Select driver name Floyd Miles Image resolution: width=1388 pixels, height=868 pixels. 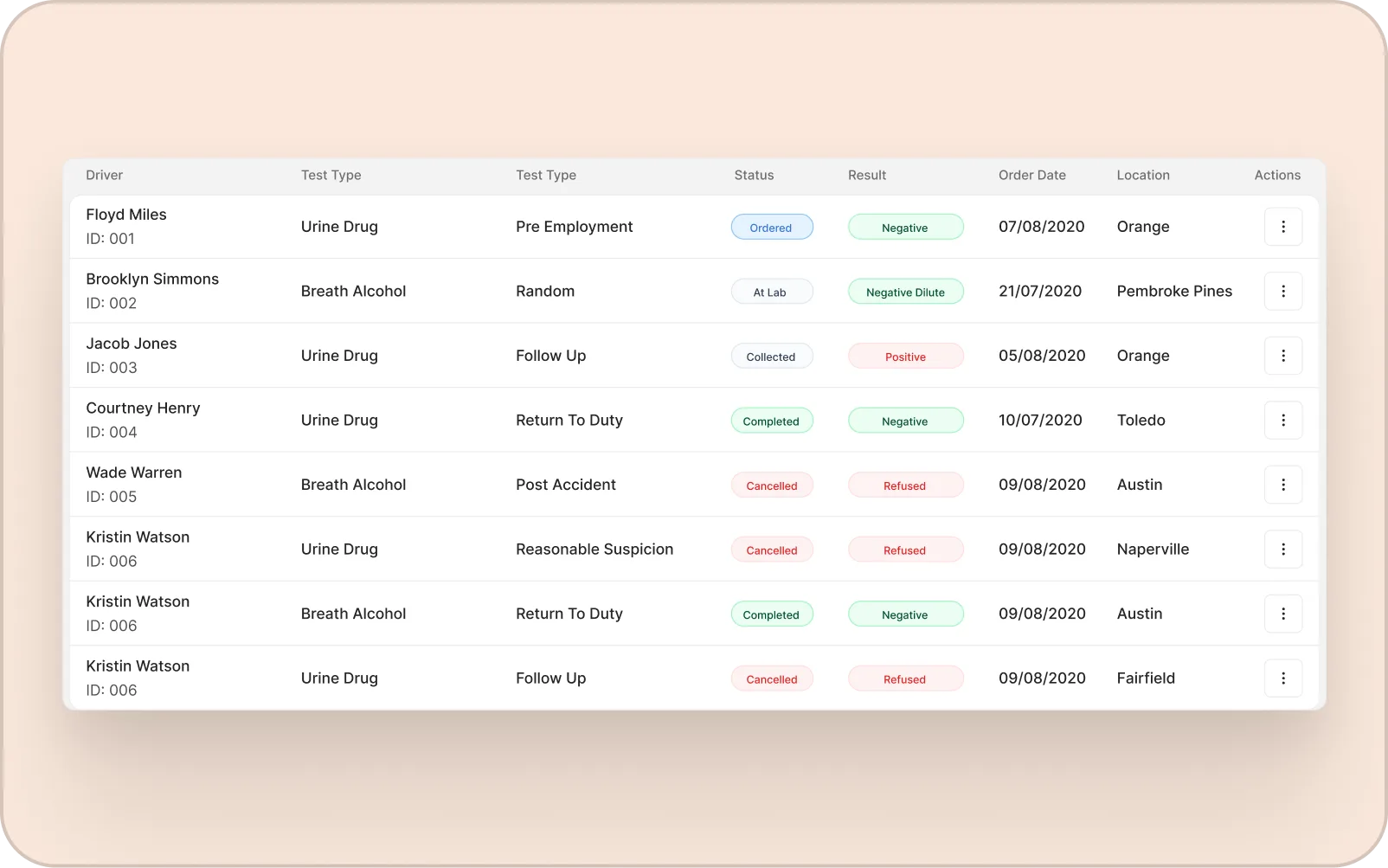tap(126, 215)
